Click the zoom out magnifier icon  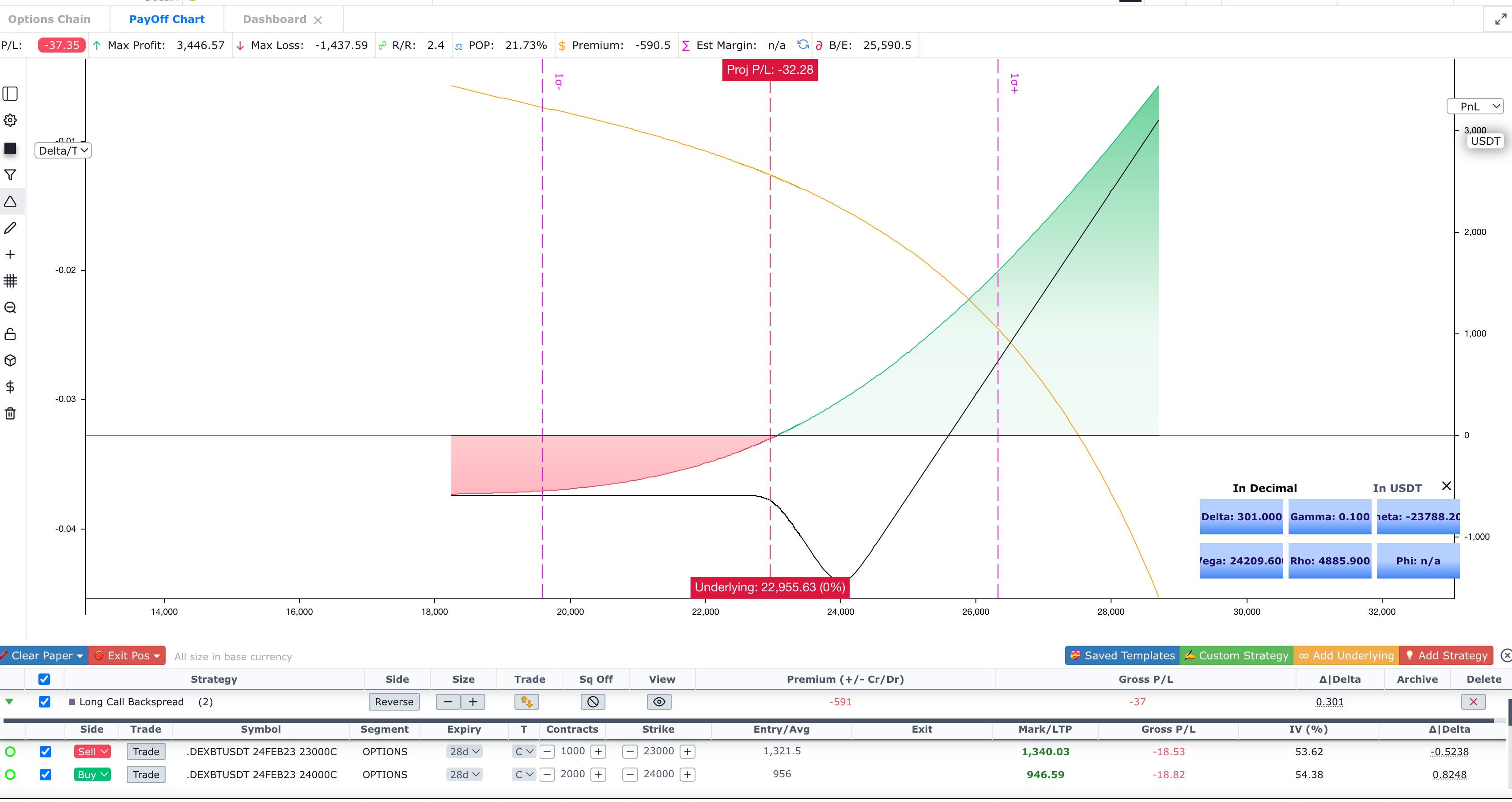click(x=10, y=308)
